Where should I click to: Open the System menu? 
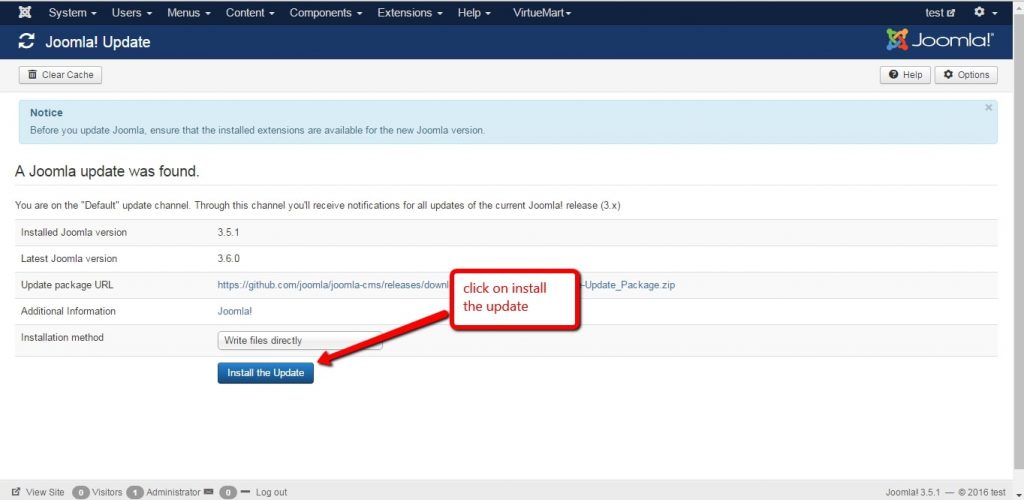[x=72, y=12]
